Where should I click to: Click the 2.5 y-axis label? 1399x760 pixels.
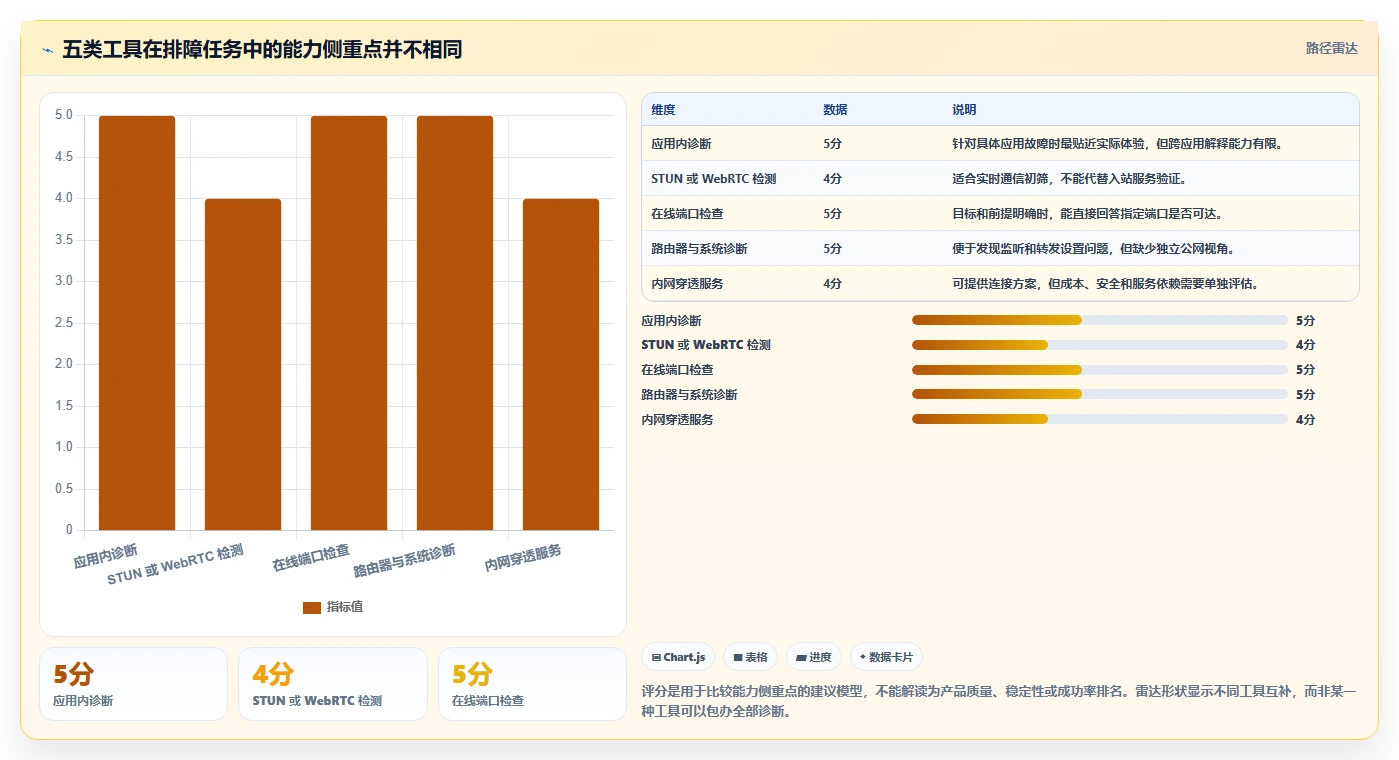tap(63, 323)
